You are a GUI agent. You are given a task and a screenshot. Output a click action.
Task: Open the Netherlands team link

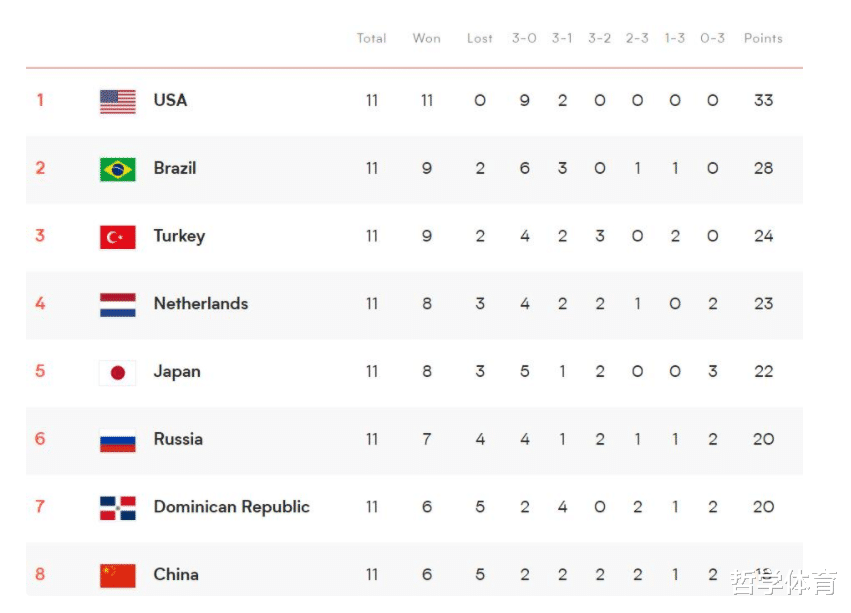click(x=201, y=304)
